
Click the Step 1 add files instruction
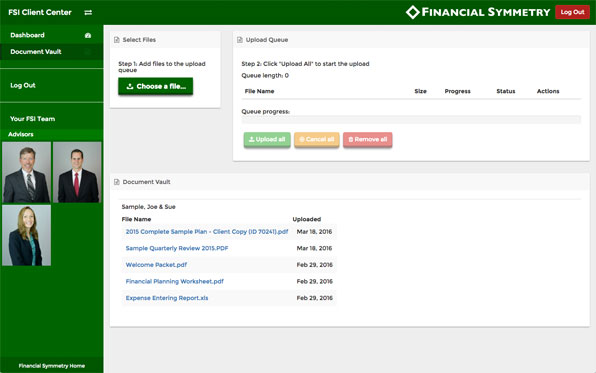pyautogui.click(x=162, y=67)
